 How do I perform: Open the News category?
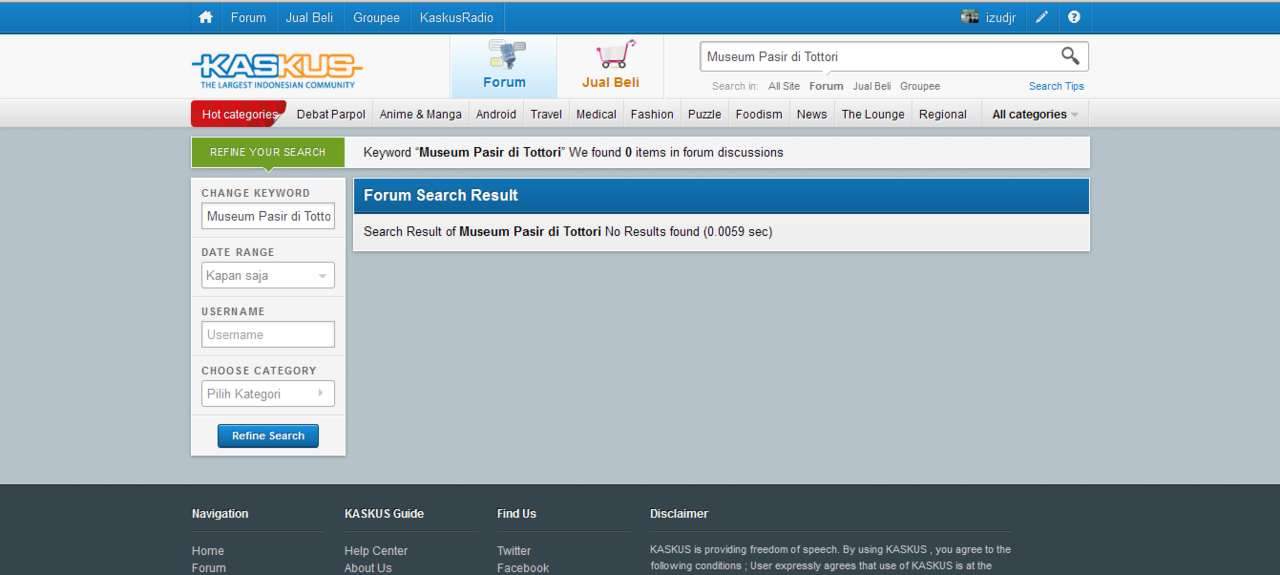coord(812,114)
